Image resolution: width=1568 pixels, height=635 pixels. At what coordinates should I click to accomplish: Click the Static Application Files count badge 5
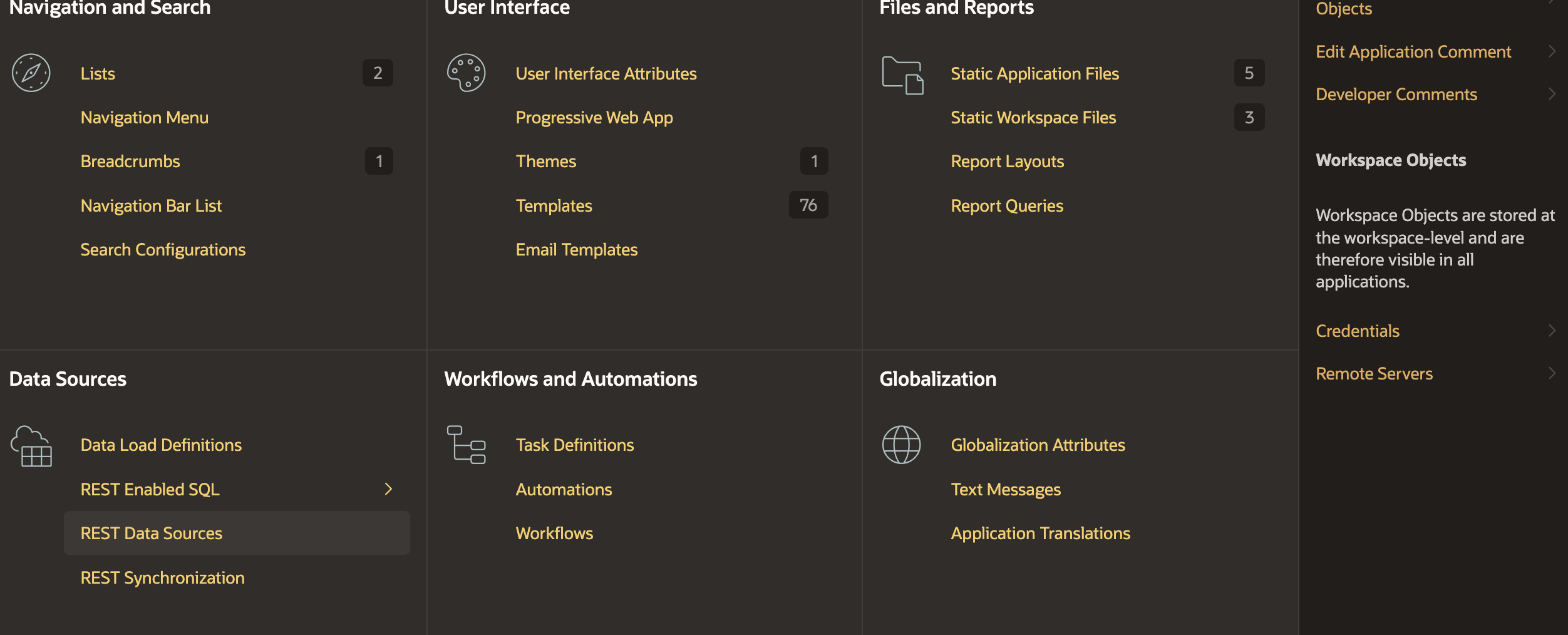(1249, 73)
